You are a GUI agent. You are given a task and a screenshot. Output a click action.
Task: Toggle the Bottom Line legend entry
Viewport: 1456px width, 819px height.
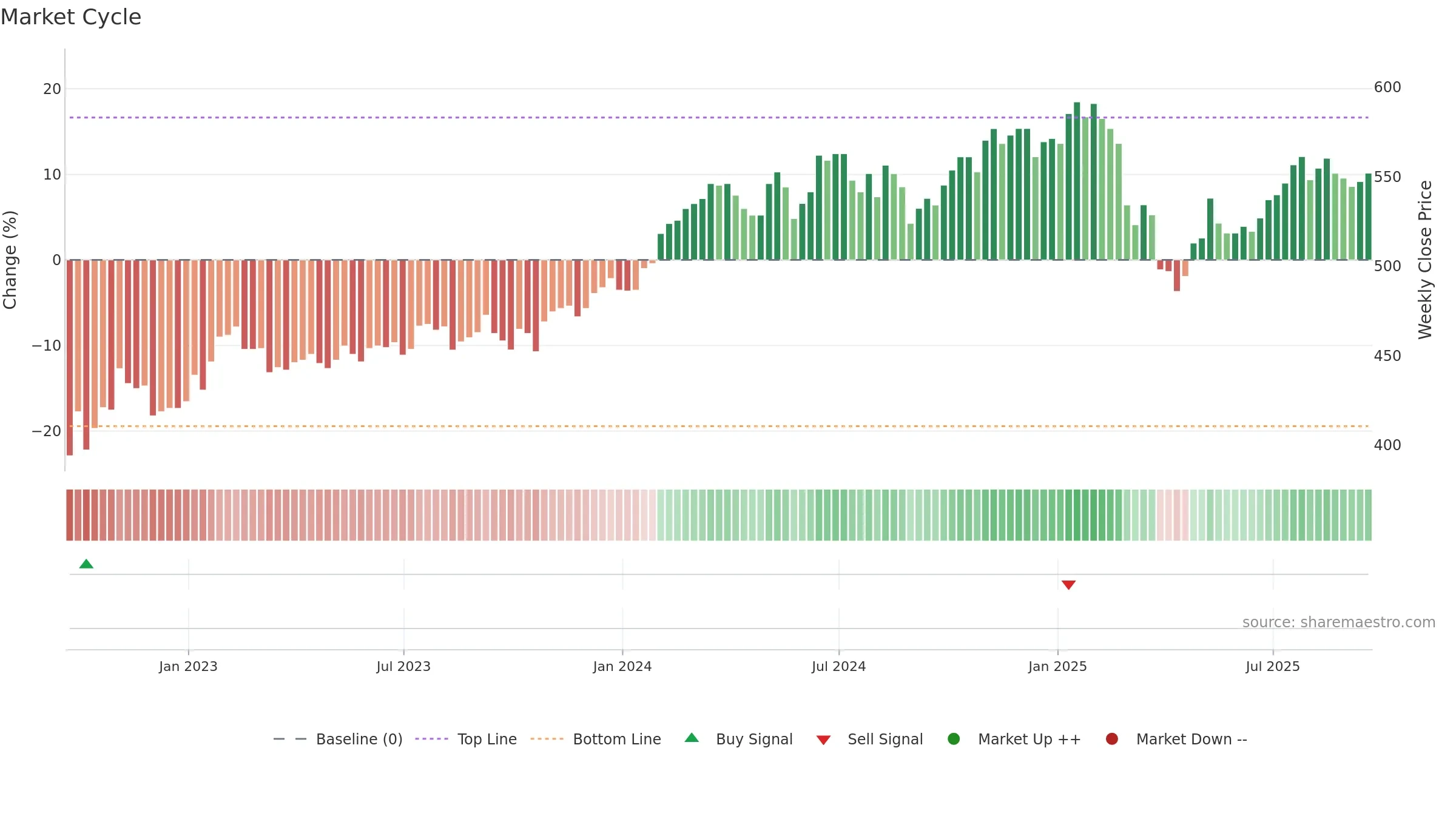click(596, 739)
